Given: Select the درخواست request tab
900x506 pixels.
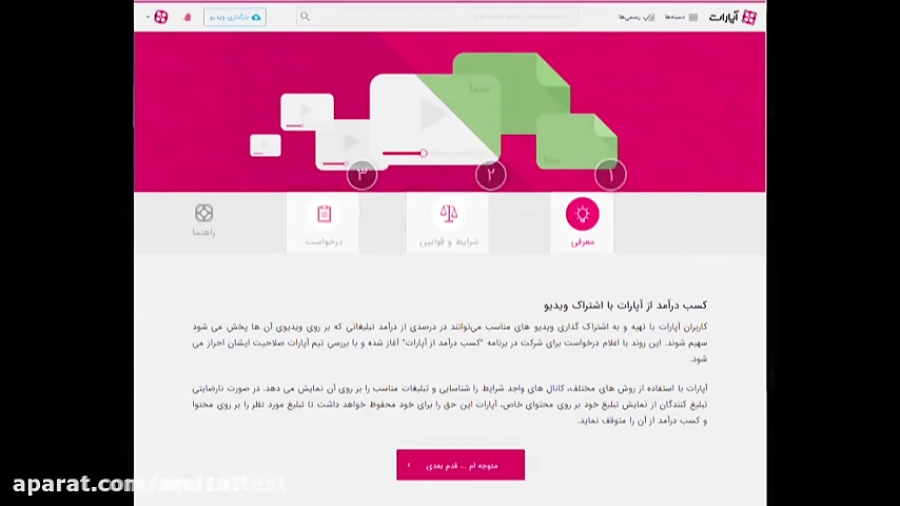Looking at the screenshot, I should click(x=323, y=223).
